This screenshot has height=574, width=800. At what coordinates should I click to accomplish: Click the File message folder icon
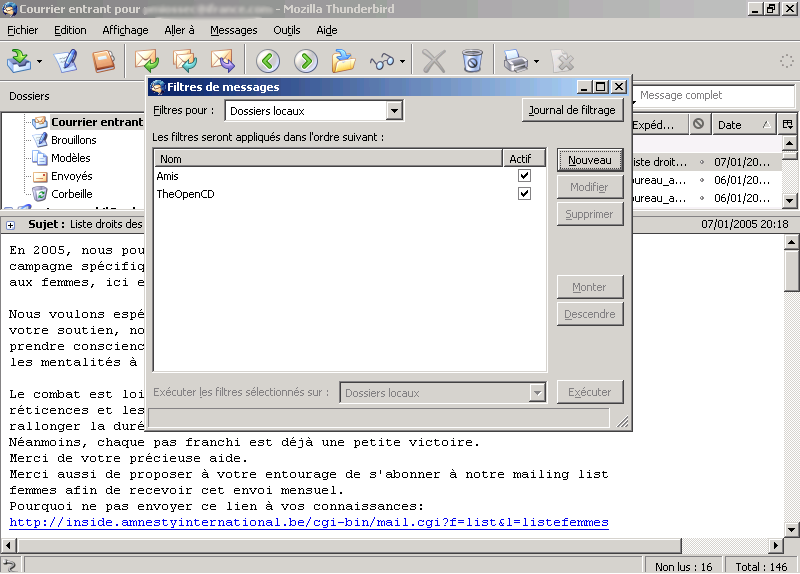coord(343,61)
